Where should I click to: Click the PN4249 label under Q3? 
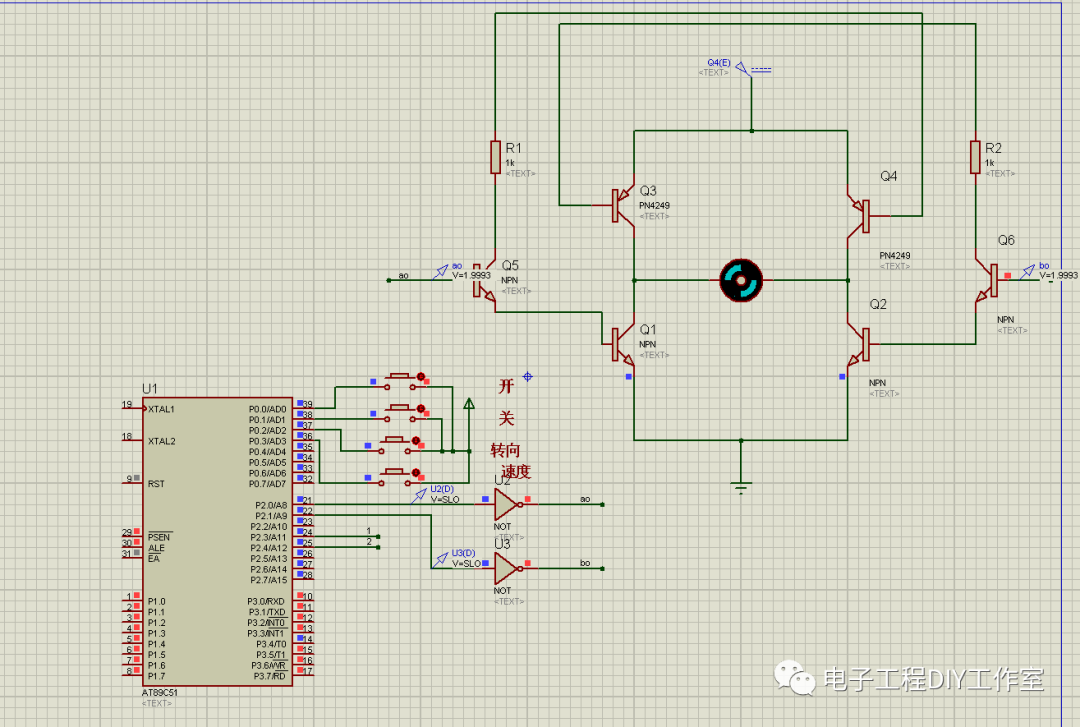coord(654,205)
